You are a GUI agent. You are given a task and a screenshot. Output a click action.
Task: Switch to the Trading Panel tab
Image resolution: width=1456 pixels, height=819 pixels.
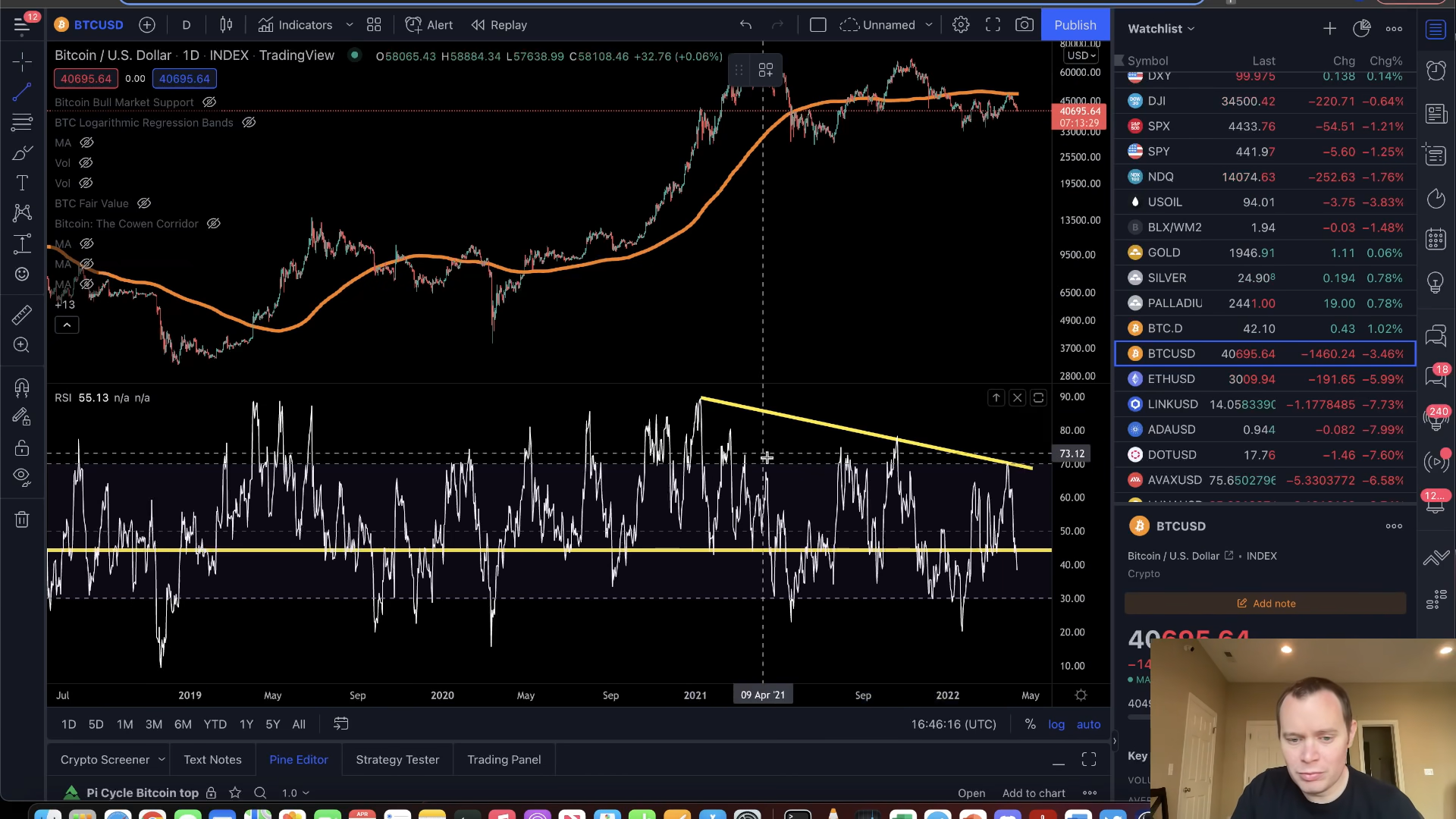[504, 760]
